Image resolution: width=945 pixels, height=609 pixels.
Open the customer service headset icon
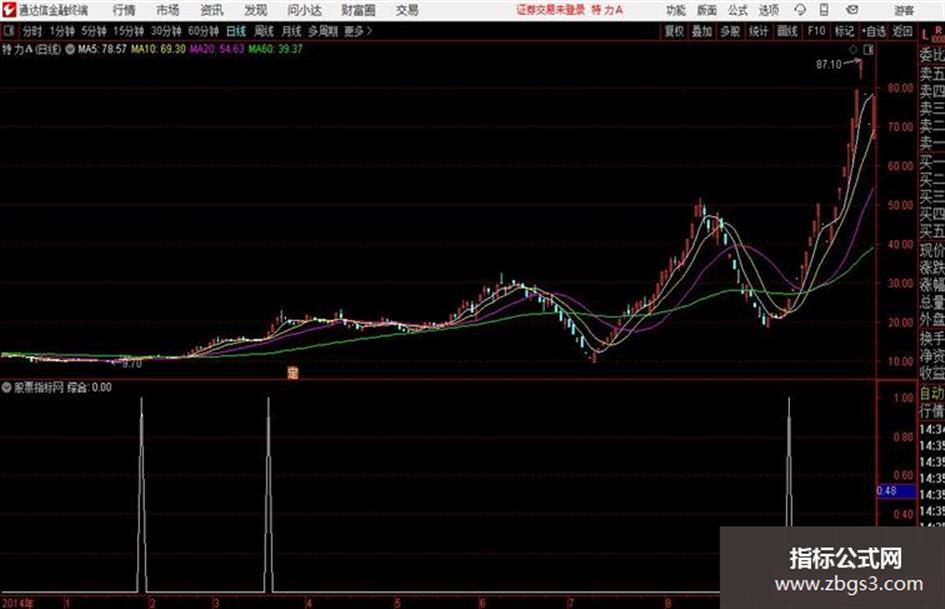click(800, 10)
